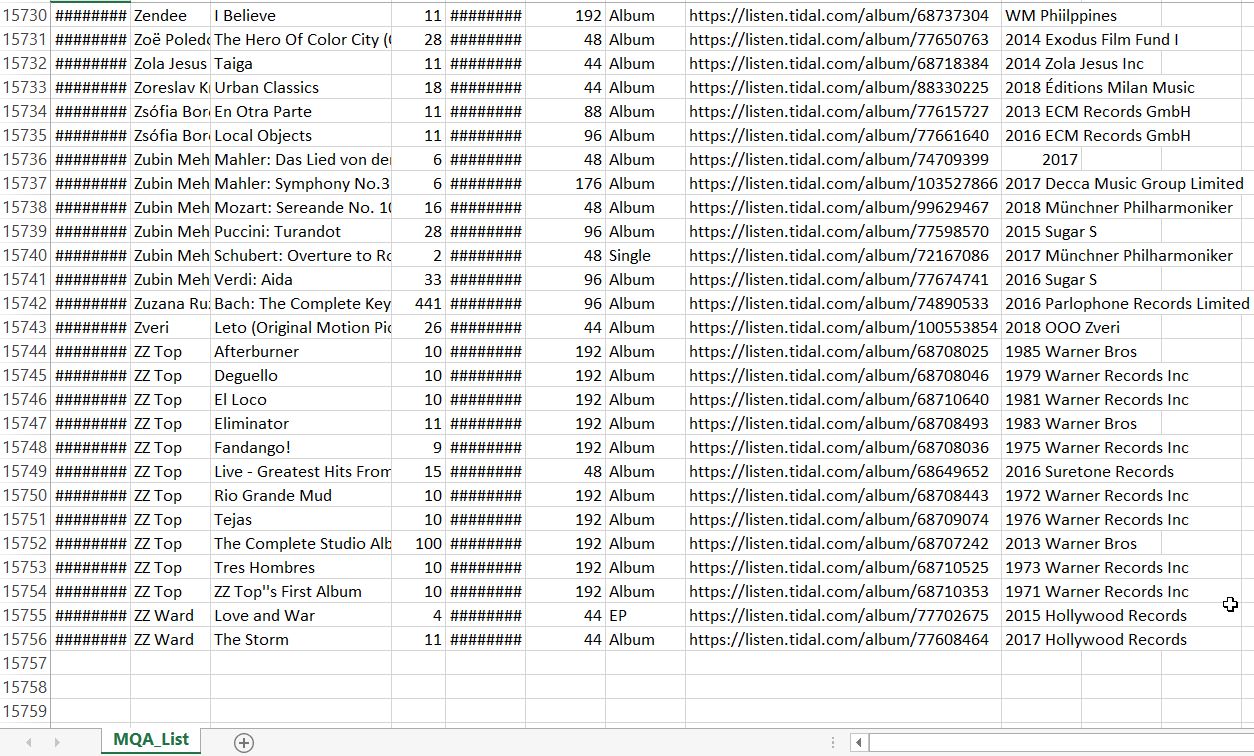1254x756 pixels.
Task: Go to next sheet tab arrow
Action: (56, 742)
